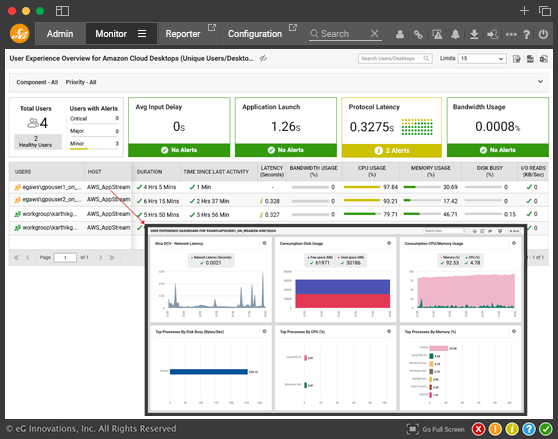The width and height of the screenshot is (558, 439).
Task: Clear the top search with the X
Action: tap(374, 33)
